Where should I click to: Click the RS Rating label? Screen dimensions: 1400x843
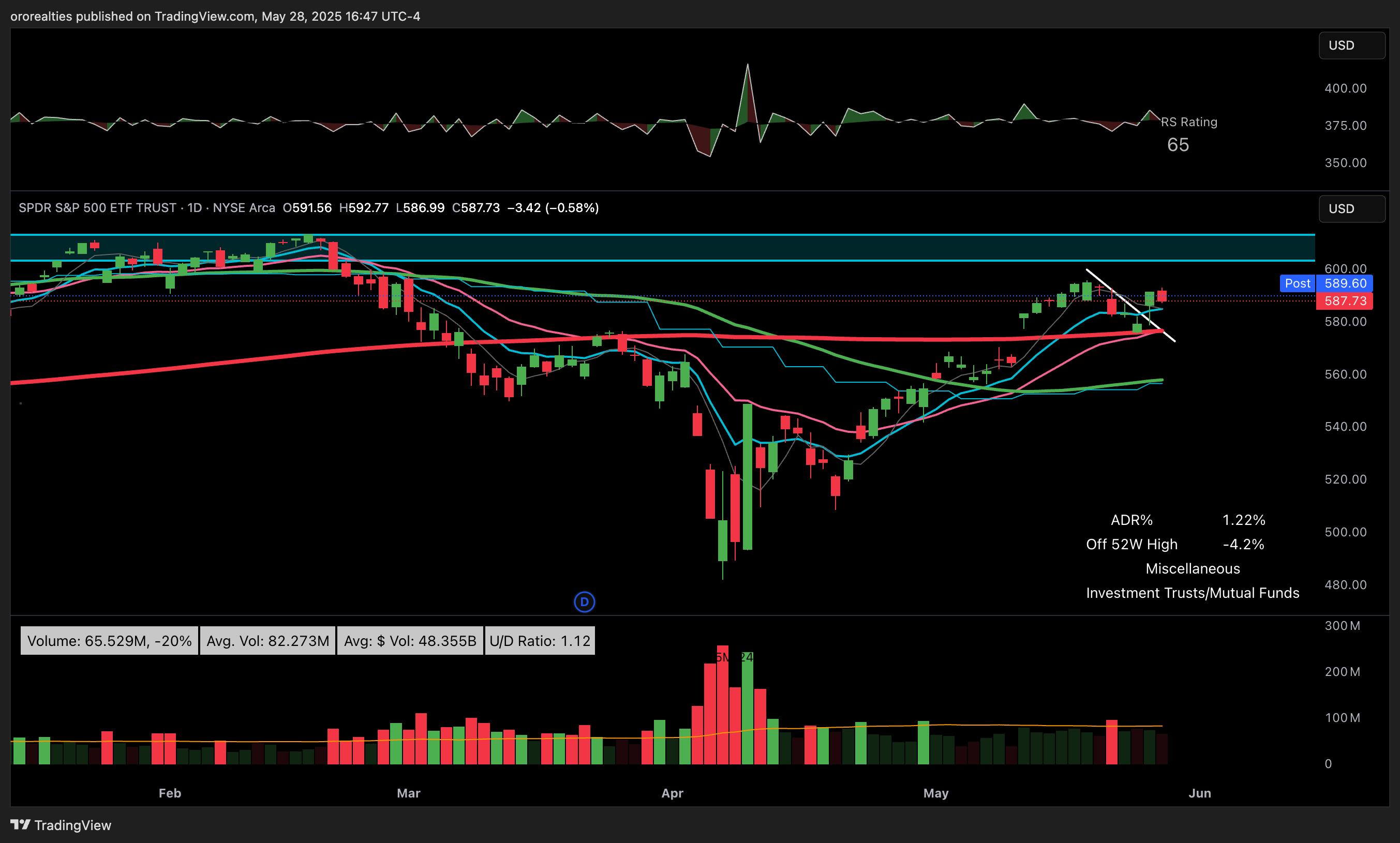[1188, 122]
